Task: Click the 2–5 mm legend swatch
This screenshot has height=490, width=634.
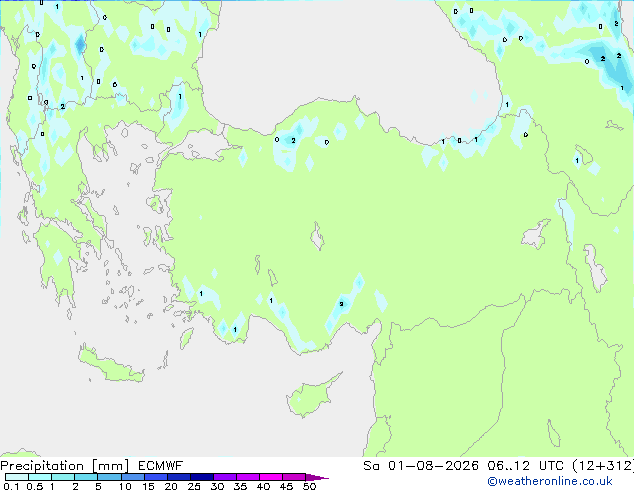Action: (86, 477)
